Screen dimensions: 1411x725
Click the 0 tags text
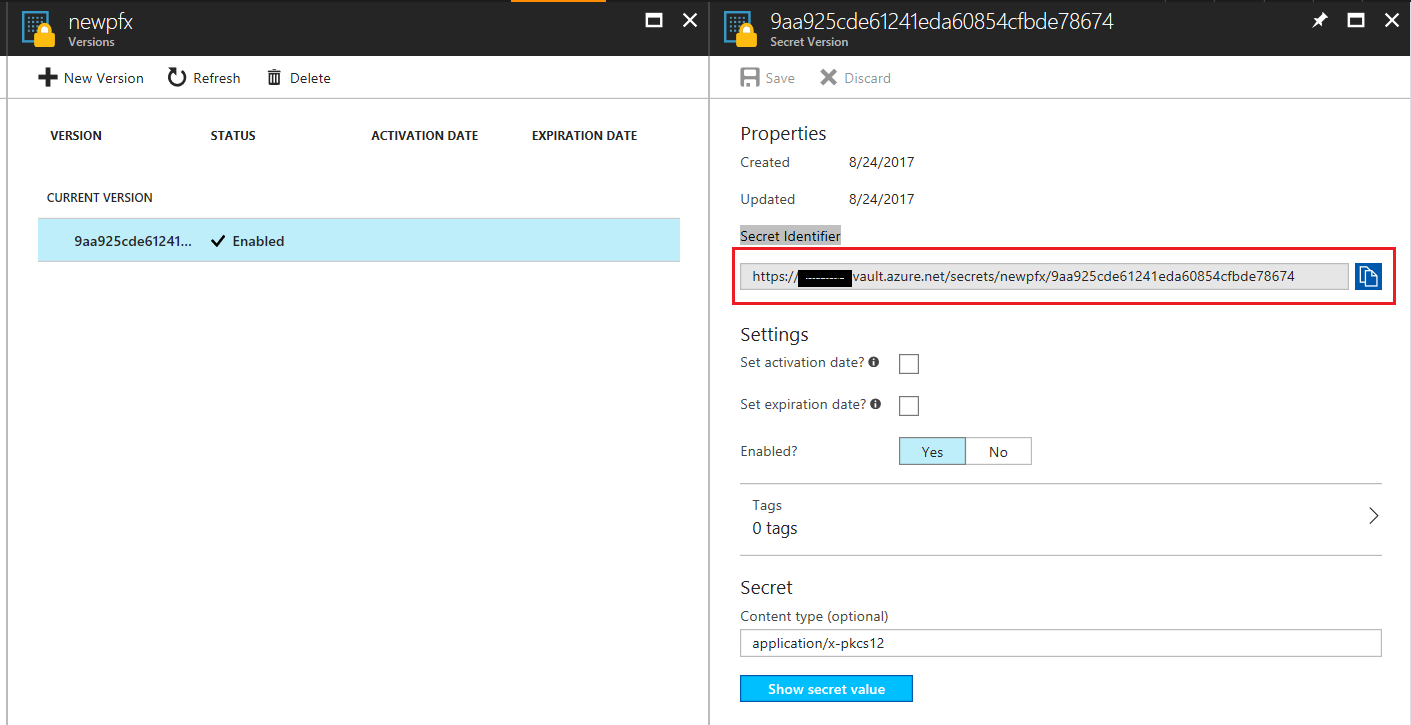[x=775, y=528]
